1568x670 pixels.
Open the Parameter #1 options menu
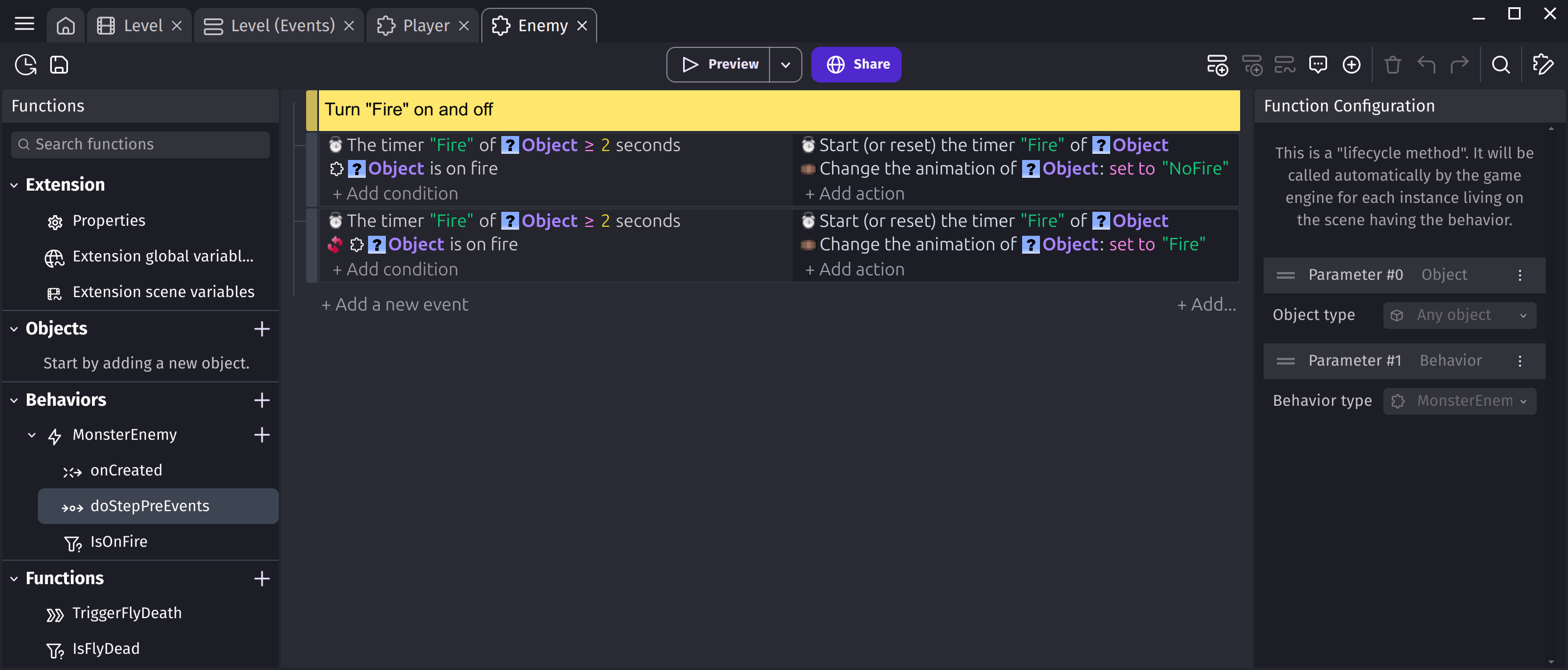[x=1520, y=361]
